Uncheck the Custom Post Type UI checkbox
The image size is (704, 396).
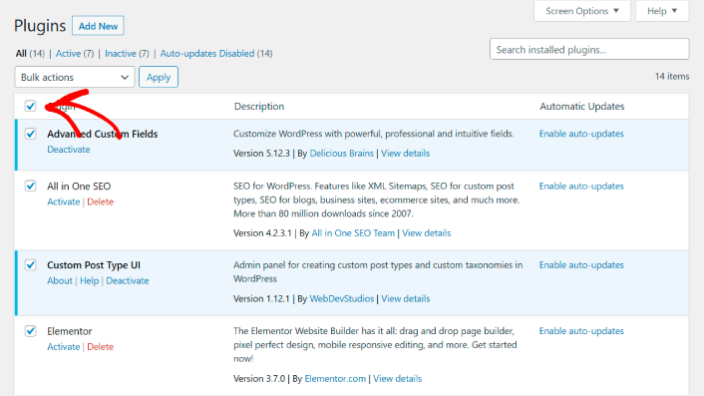[x=31, y=265]
